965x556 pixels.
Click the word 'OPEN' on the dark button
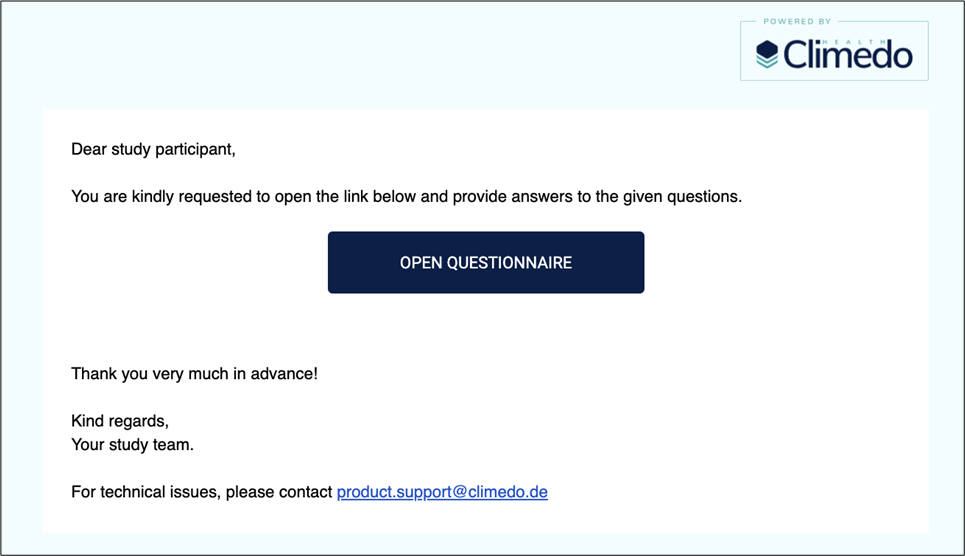[421, 263]
